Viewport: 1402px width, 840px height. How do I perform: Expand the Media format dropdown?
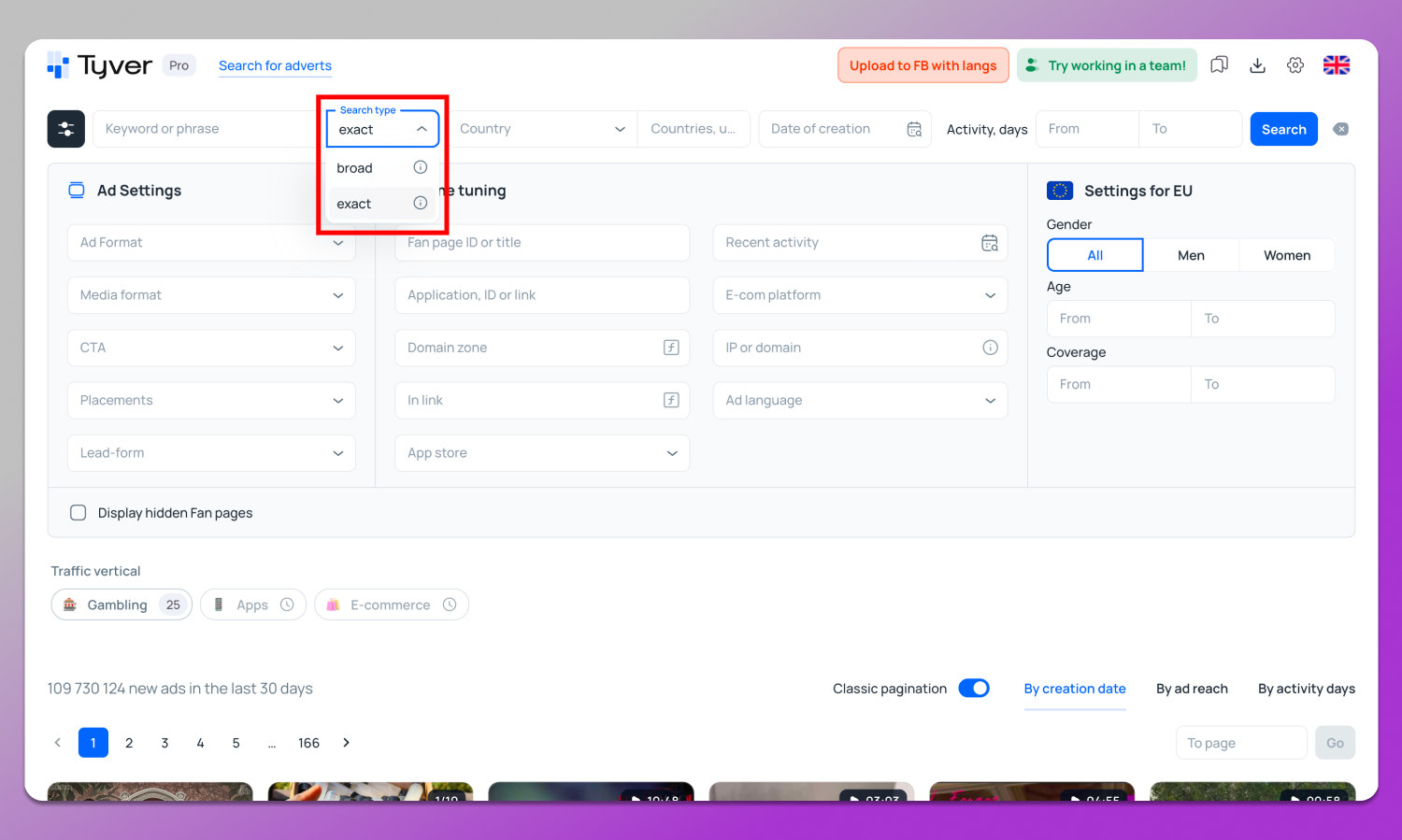(211, 295)
